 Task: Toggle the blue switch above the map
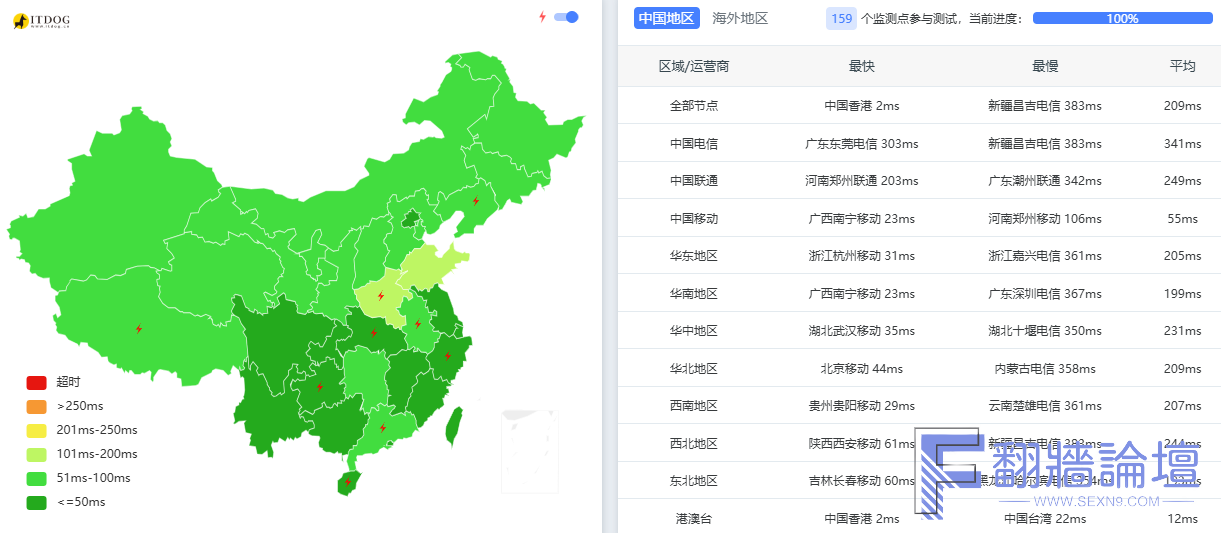pyautogui.click(x=567, y=17)
